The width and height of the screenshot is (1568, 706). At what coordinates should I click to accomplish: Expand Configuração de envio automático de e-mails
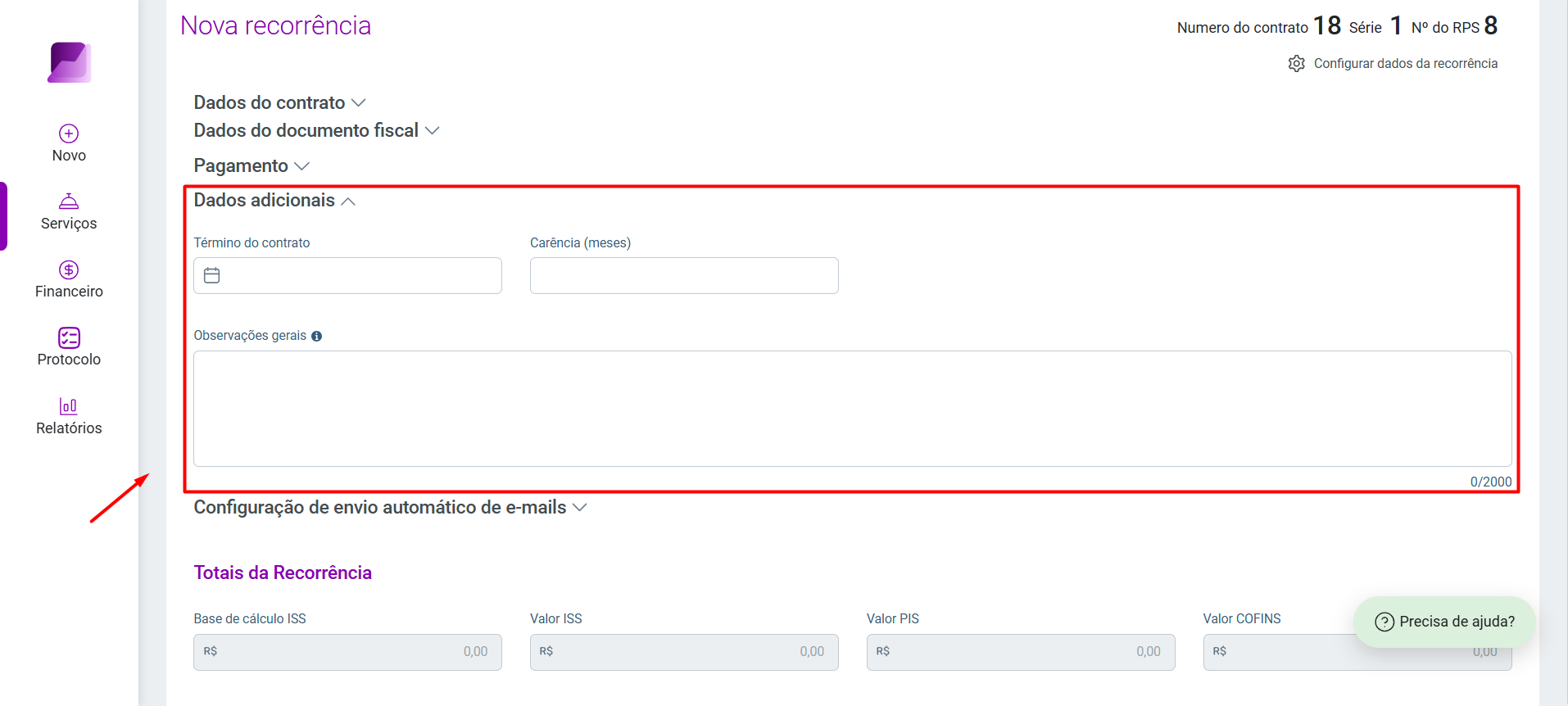tap(390, 507)
